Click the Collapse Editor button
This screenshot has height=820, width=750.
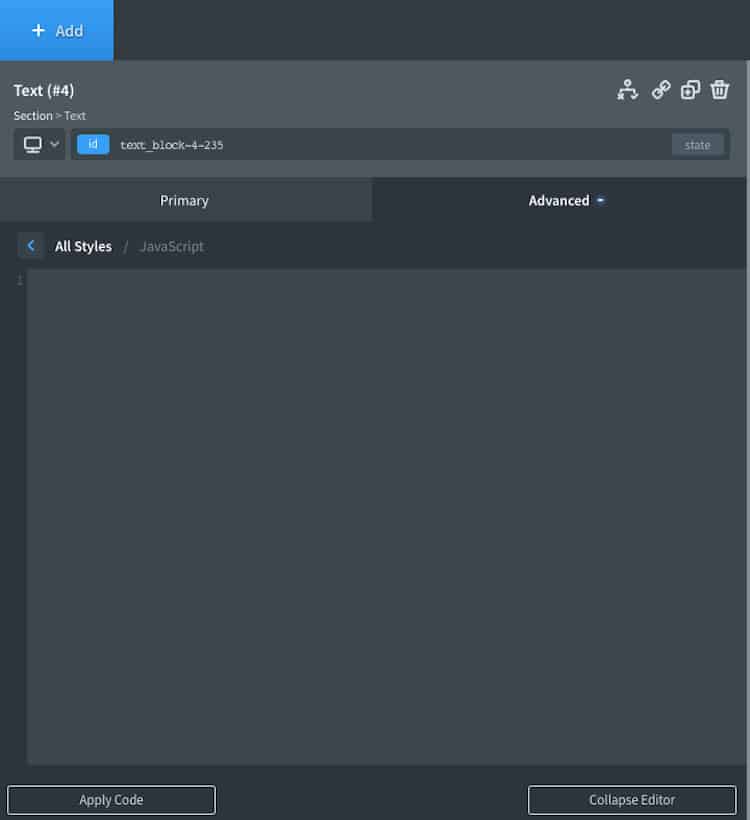(x=632, y=800)
